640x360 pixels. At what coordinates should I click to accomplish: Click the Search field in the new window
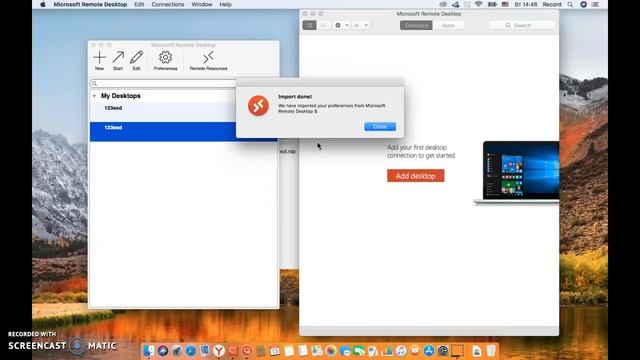click(x=522, y=25)
